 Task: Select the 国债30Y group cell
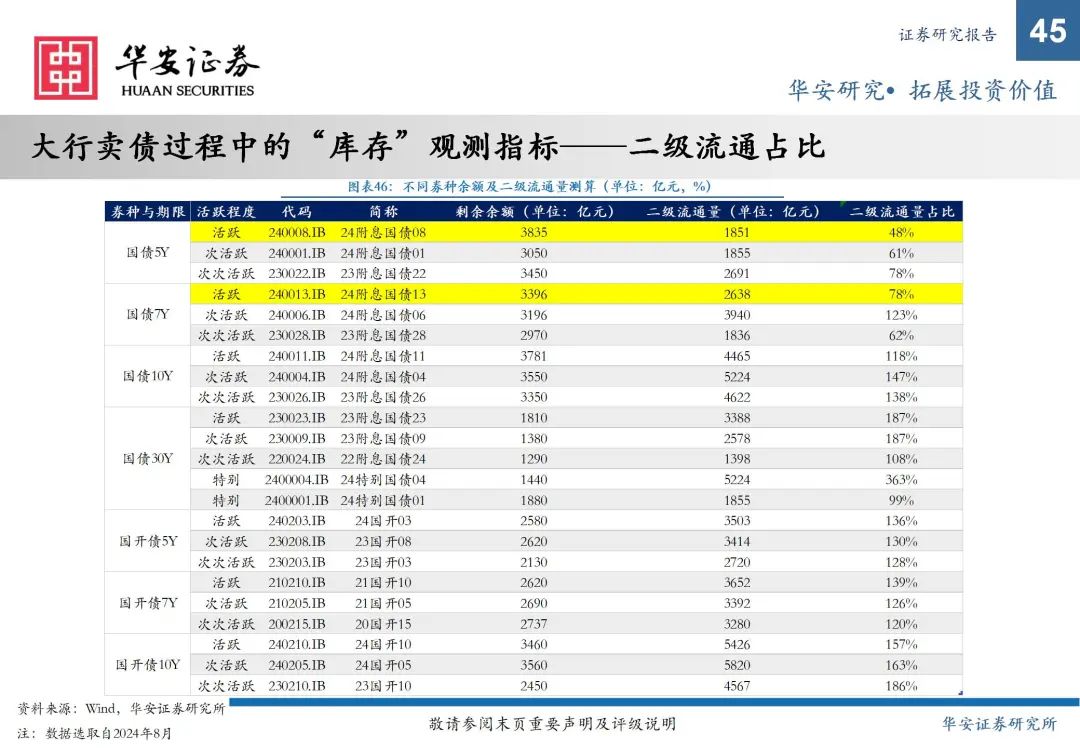pos(147,459)
